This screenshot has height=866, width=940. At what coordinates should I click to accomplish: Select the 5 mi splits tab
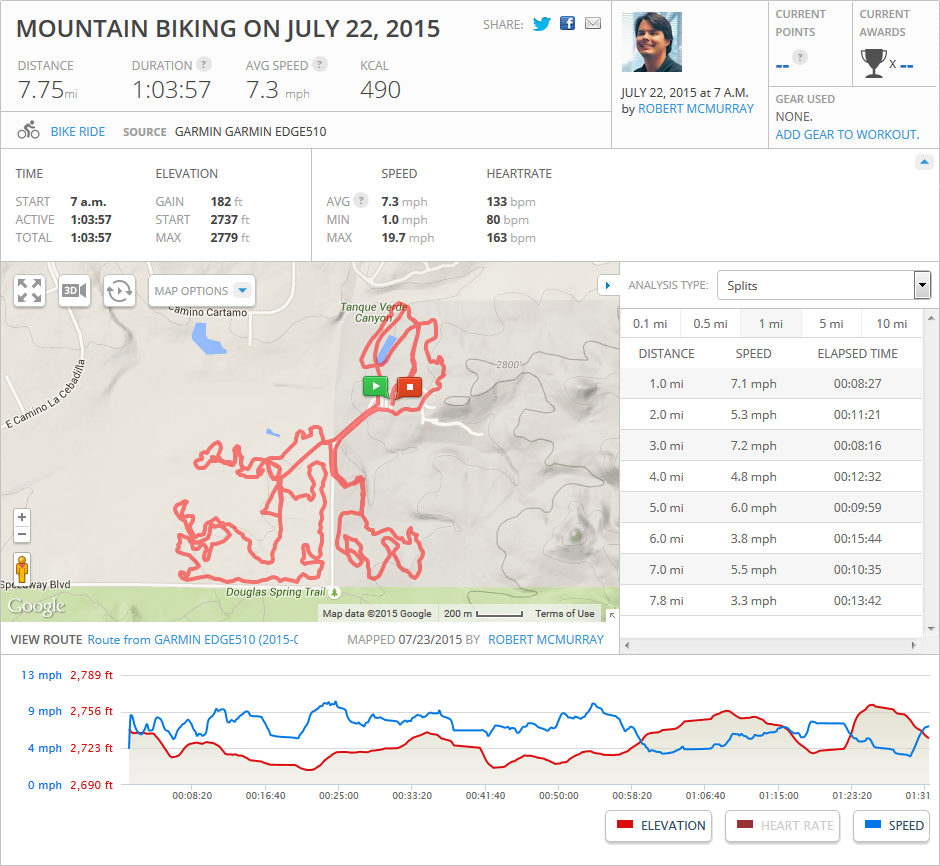click(830, 324)
